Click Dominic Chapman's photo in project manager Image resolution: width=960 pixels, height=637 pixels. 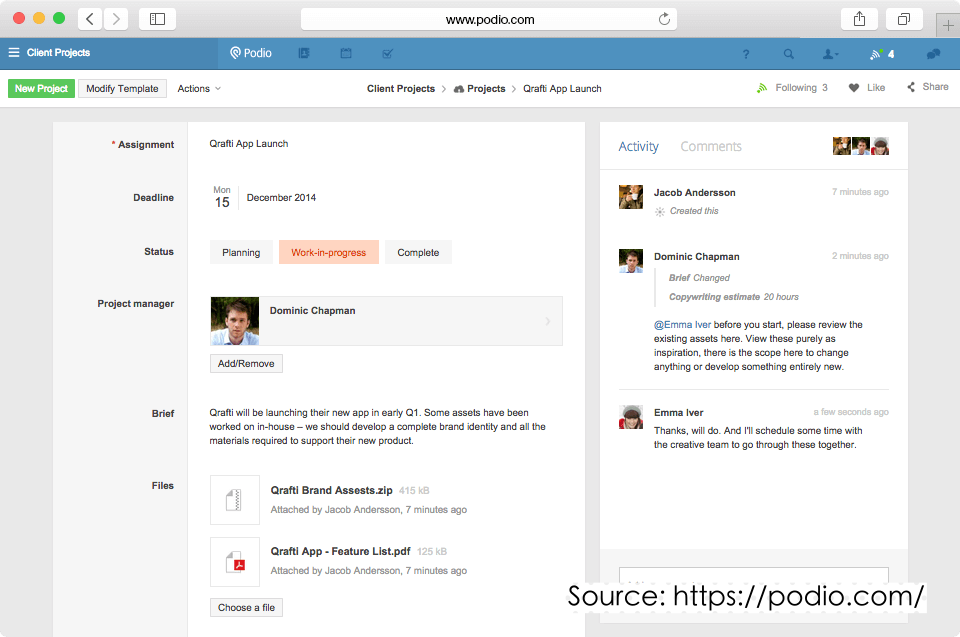pyautogui.click(x=234, y=321)
